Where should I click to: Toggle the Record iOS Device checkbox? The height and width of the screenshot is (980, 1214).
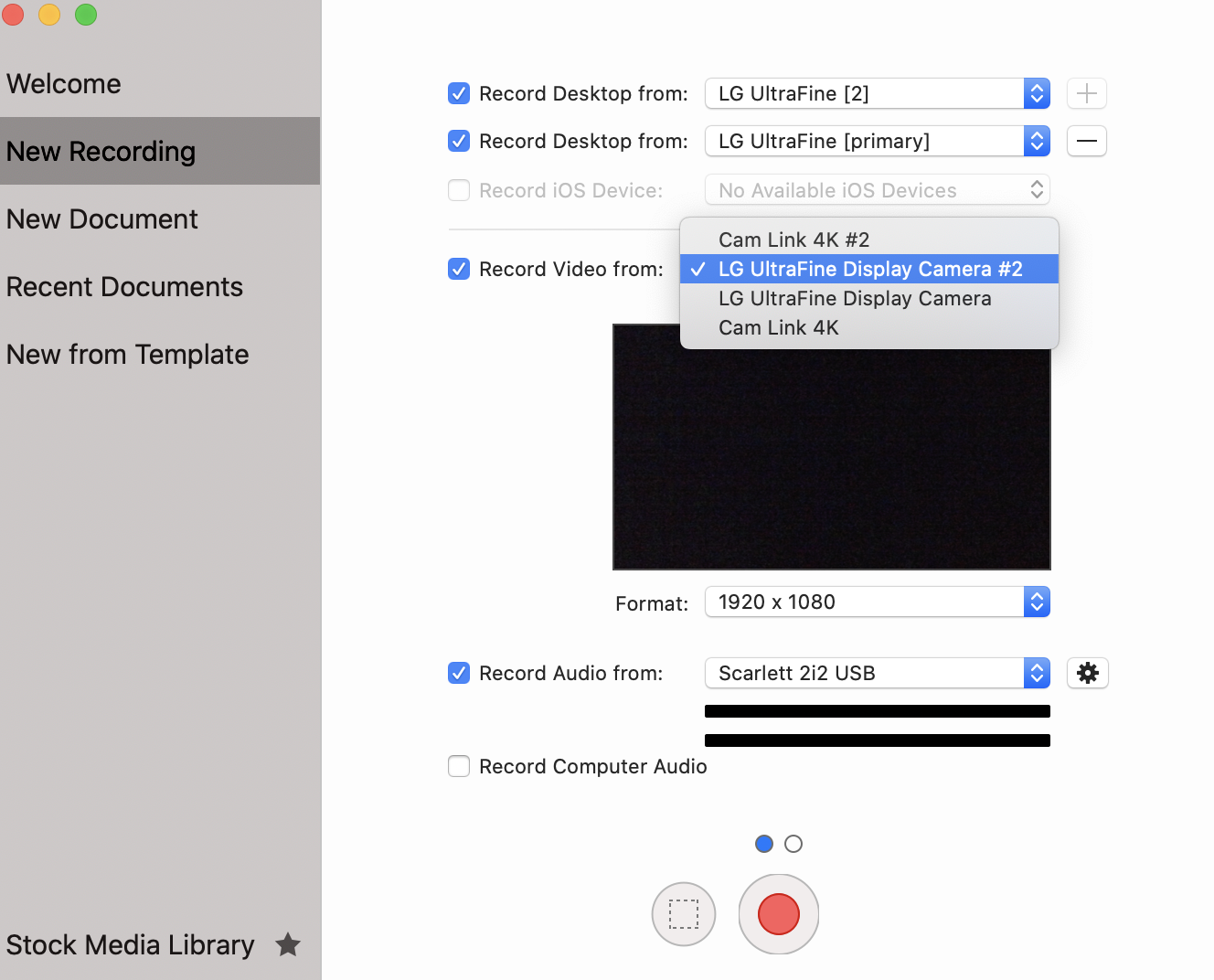click(x=459, y=190)
